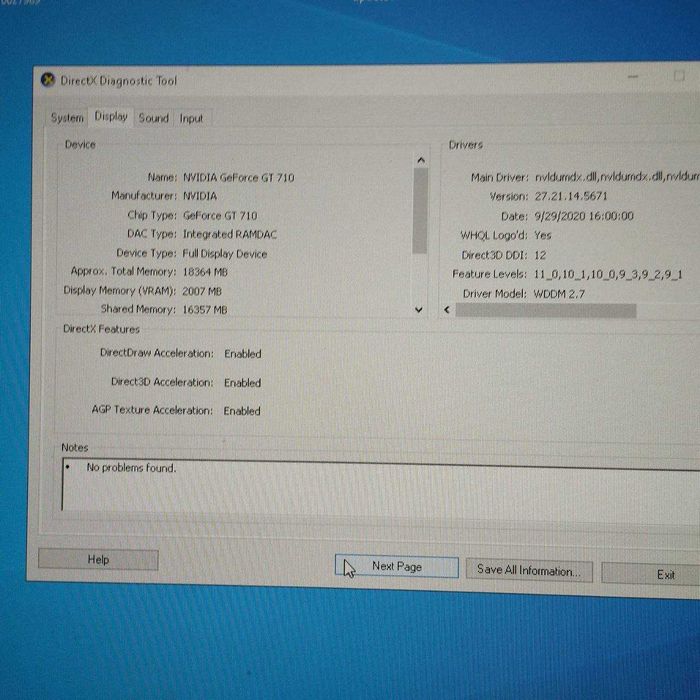Click the 'DirectX Features' group label

click(101, 329)
